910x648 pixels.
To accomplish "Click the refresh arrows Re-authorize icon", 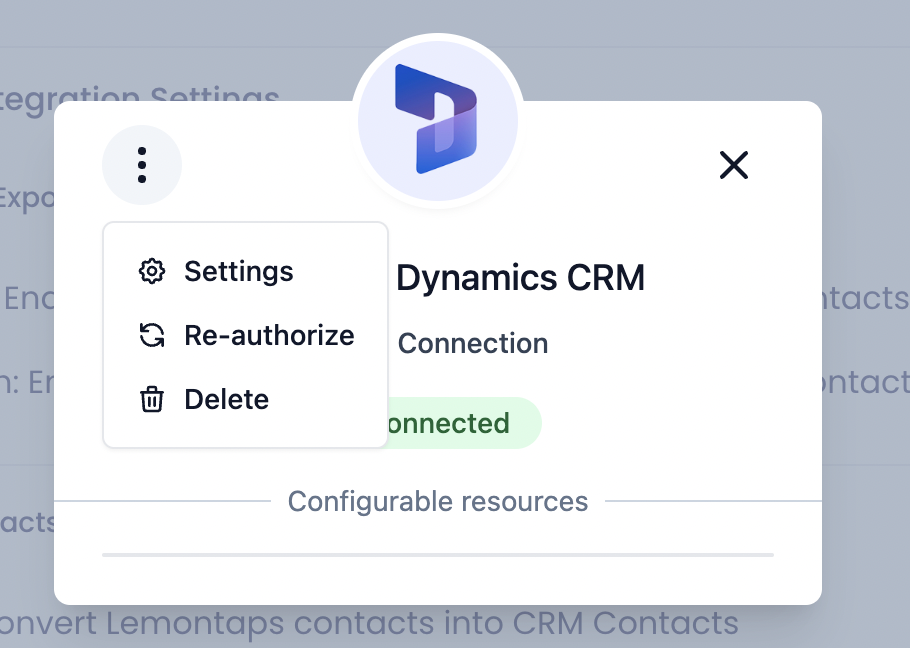I will pos(152,335).
